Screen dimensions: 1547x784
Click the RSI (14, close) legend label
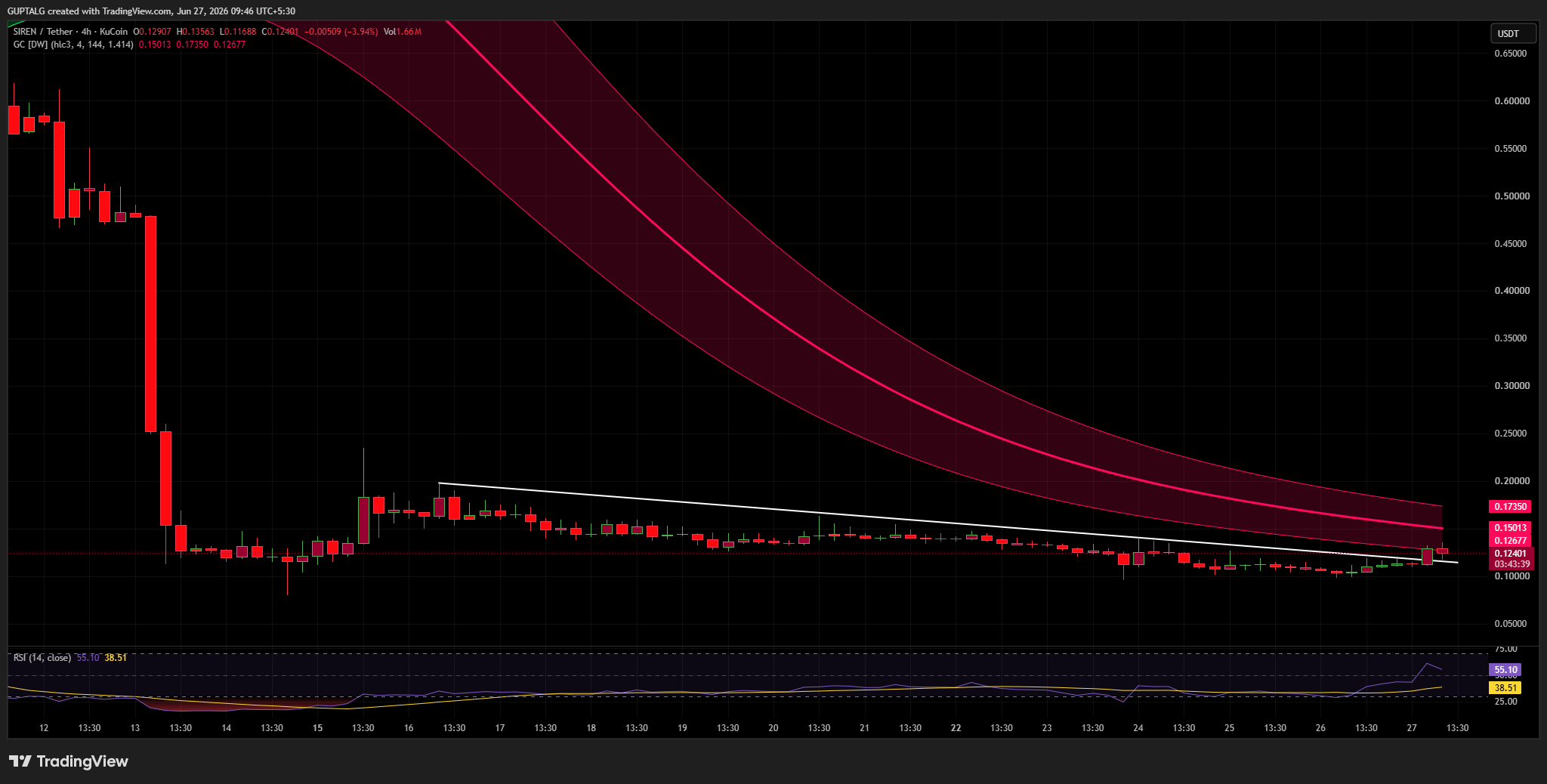click(x=42, y=658)
